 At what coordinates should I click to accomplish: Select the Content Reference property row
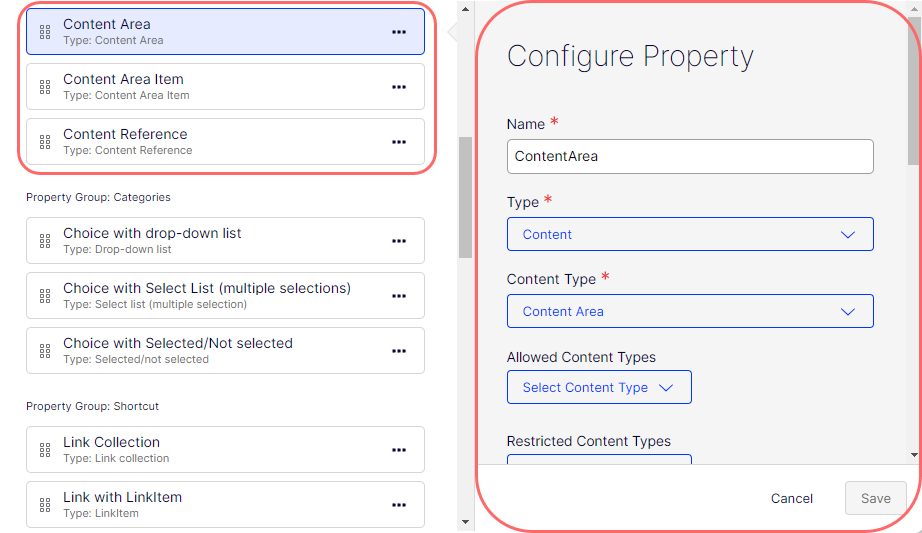tap(225, 142)
